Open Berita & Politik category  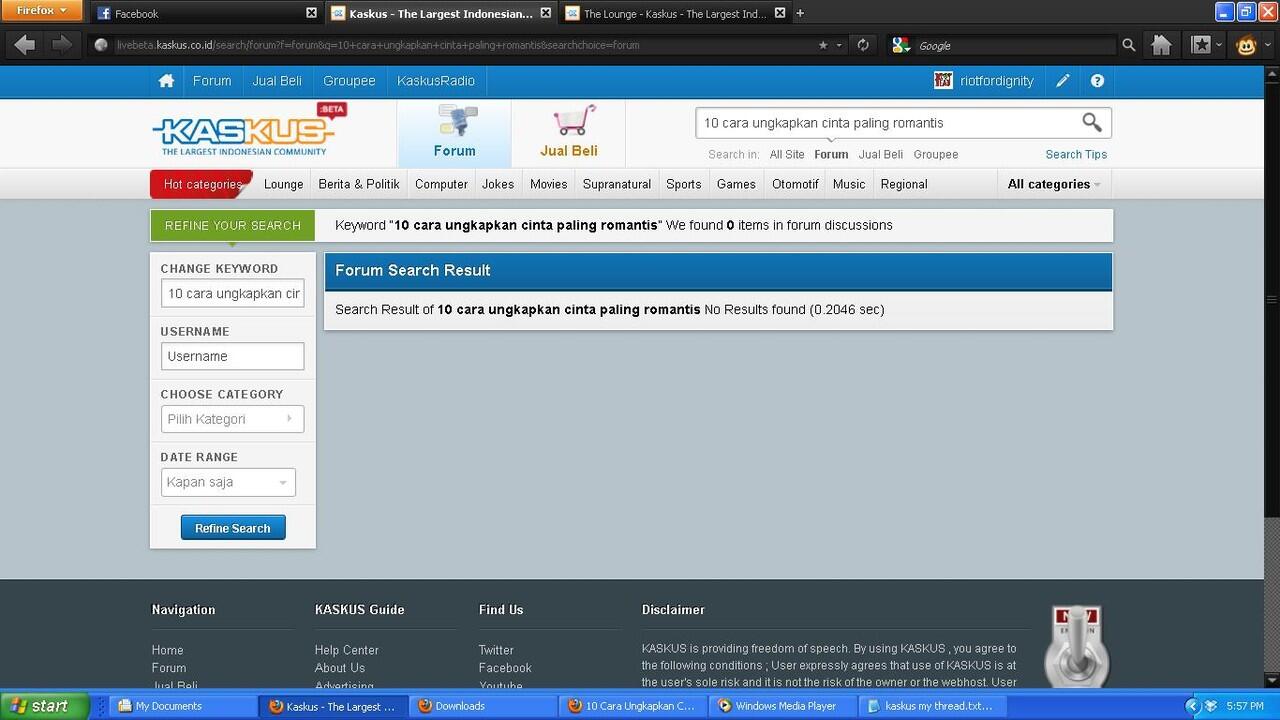359,184
